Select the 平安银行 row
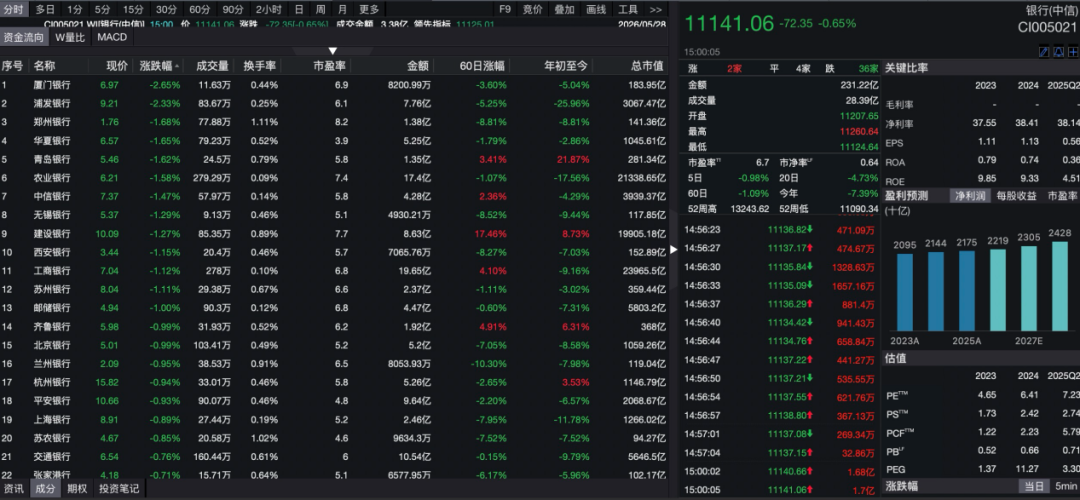Screen dimensions: 1080x500 (334, 401)
